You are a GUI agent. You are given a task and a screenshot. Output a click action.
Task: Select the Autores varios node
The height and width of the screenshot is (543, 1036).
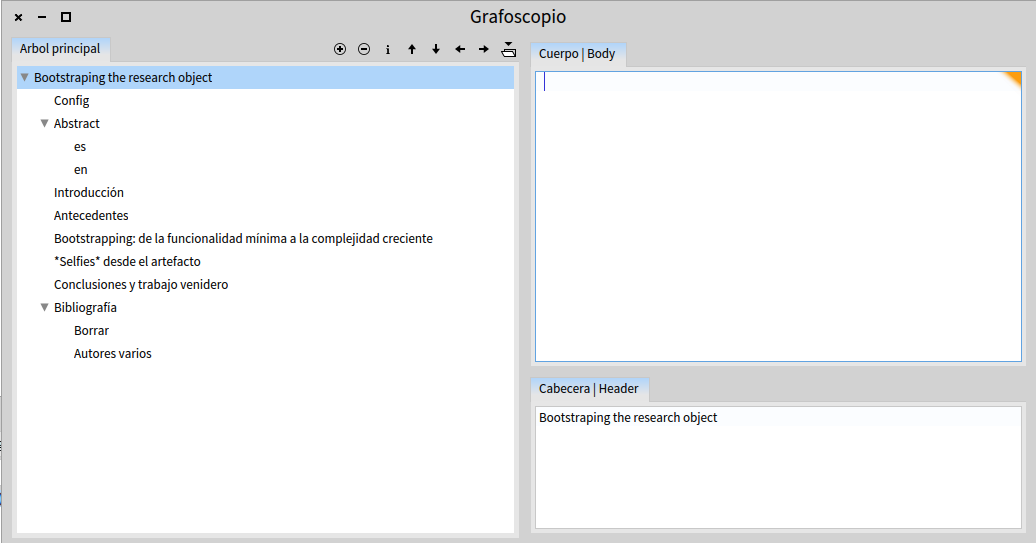pyautogui.click(x=113, y=354)
